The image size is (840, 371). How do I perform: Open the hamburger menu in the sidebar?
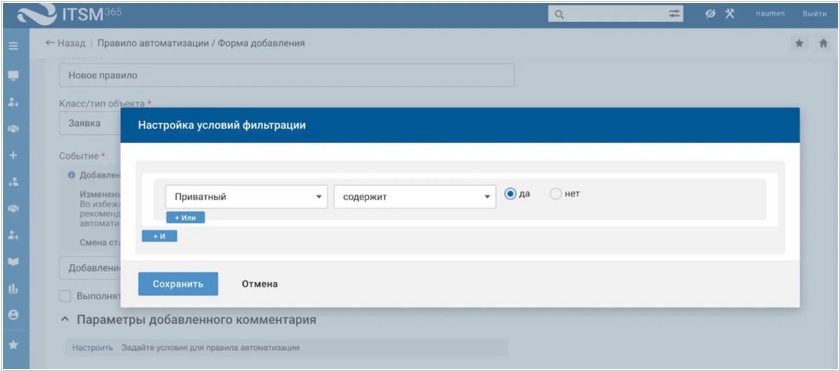[x=13, y=47]
